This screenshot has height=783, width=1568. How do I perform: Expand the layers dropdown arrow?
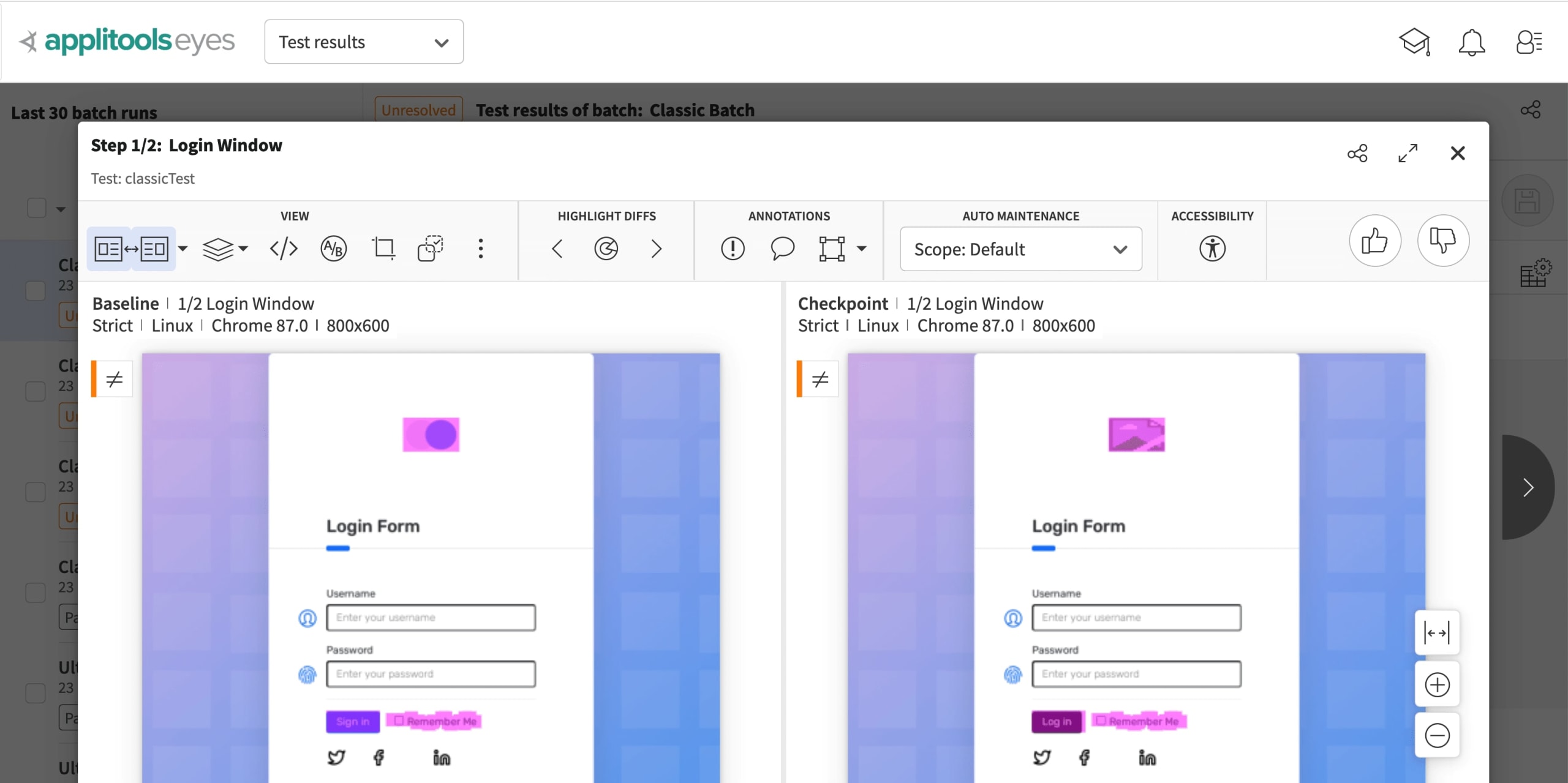243,249
